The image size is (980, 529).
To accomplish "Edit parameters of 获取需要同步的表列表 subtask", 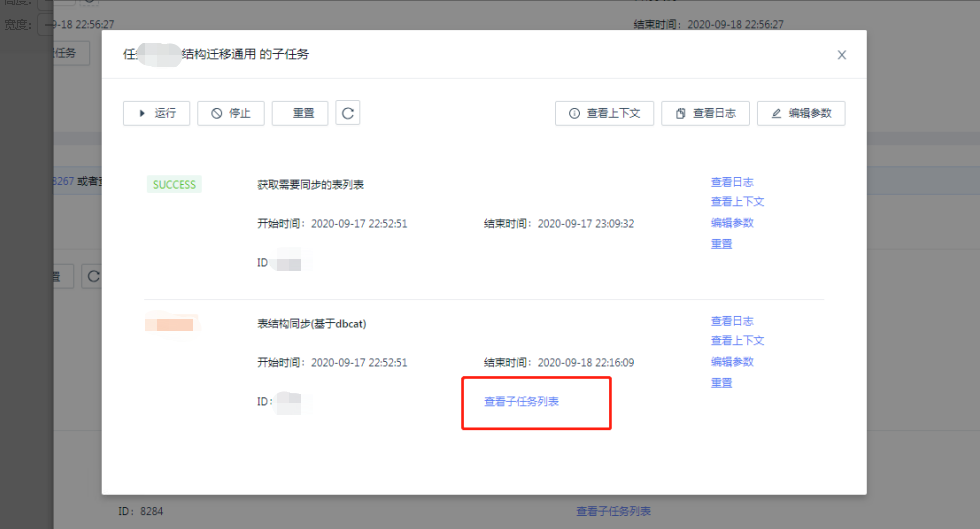I will [732, 223].
